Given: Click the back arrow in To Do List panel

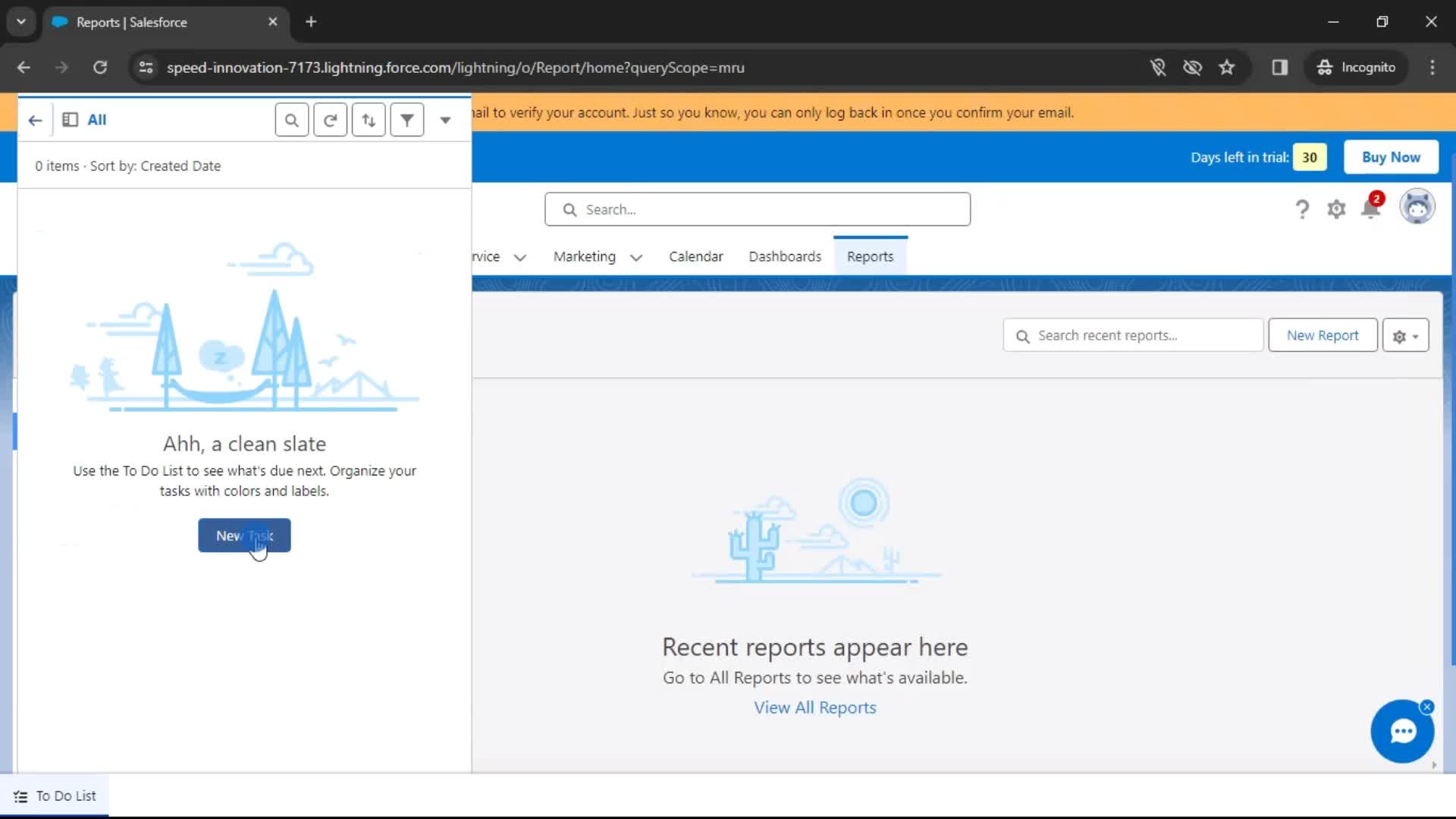Looking at the screenshot, I should [35, 120].
